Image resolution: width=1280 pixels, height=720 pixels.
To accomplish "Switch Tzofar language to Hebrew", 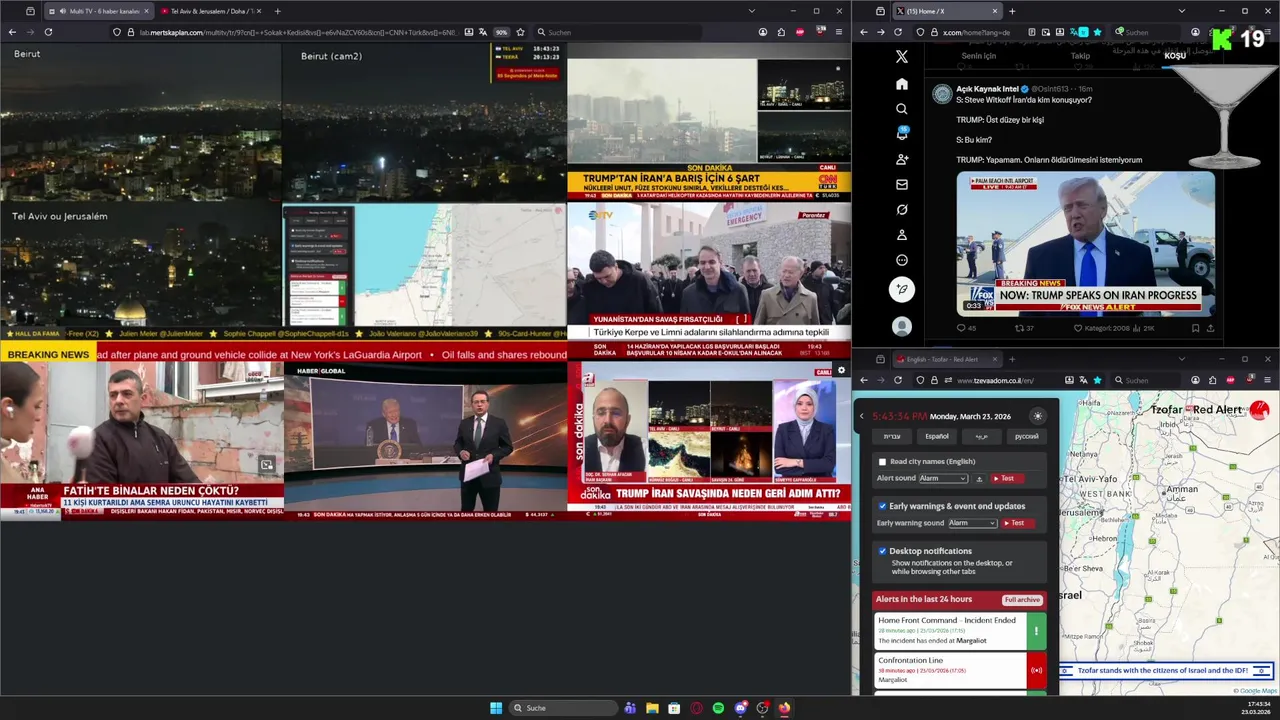I will point(892,436).
